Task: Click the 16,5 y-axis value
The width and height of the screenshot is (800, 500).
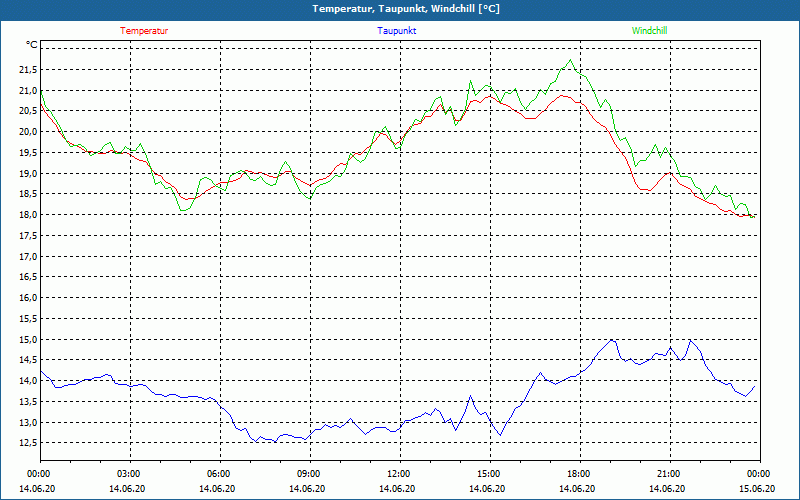Action: point(28,277)
